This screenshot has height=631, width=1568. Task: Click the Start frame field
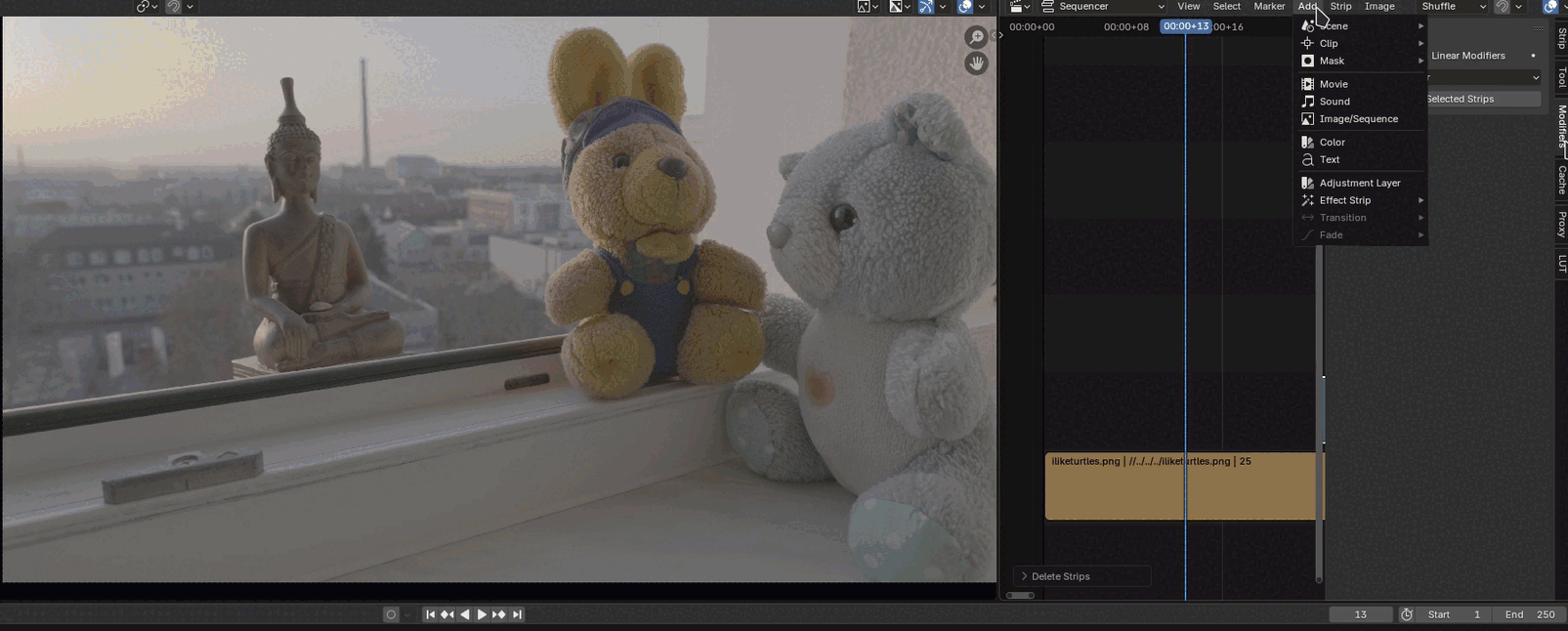[1455, 614]
